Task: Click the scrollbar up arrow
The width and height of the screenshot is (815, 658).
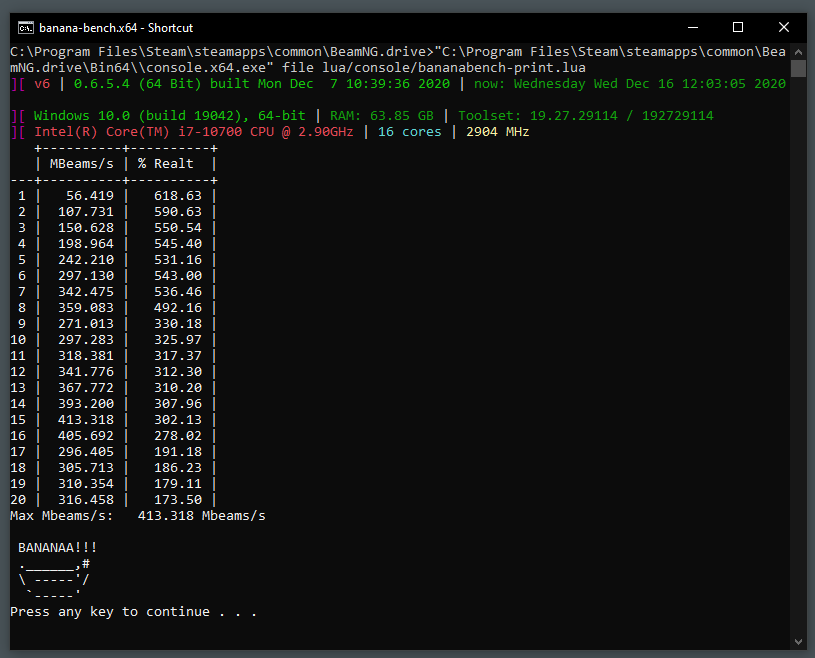Action: pos(798,52)
